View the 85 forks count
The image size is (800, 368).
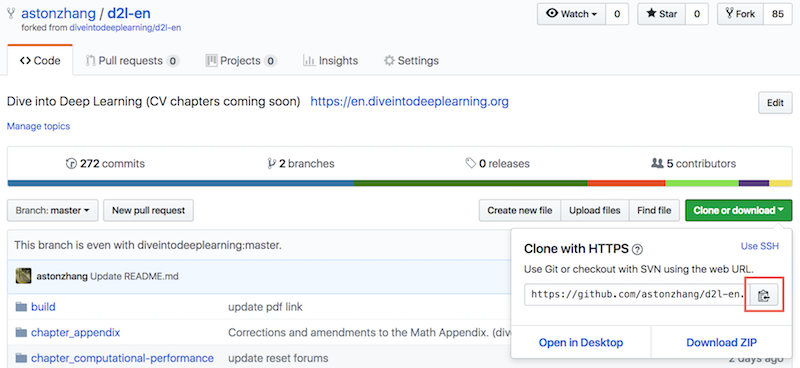[778, 14]
